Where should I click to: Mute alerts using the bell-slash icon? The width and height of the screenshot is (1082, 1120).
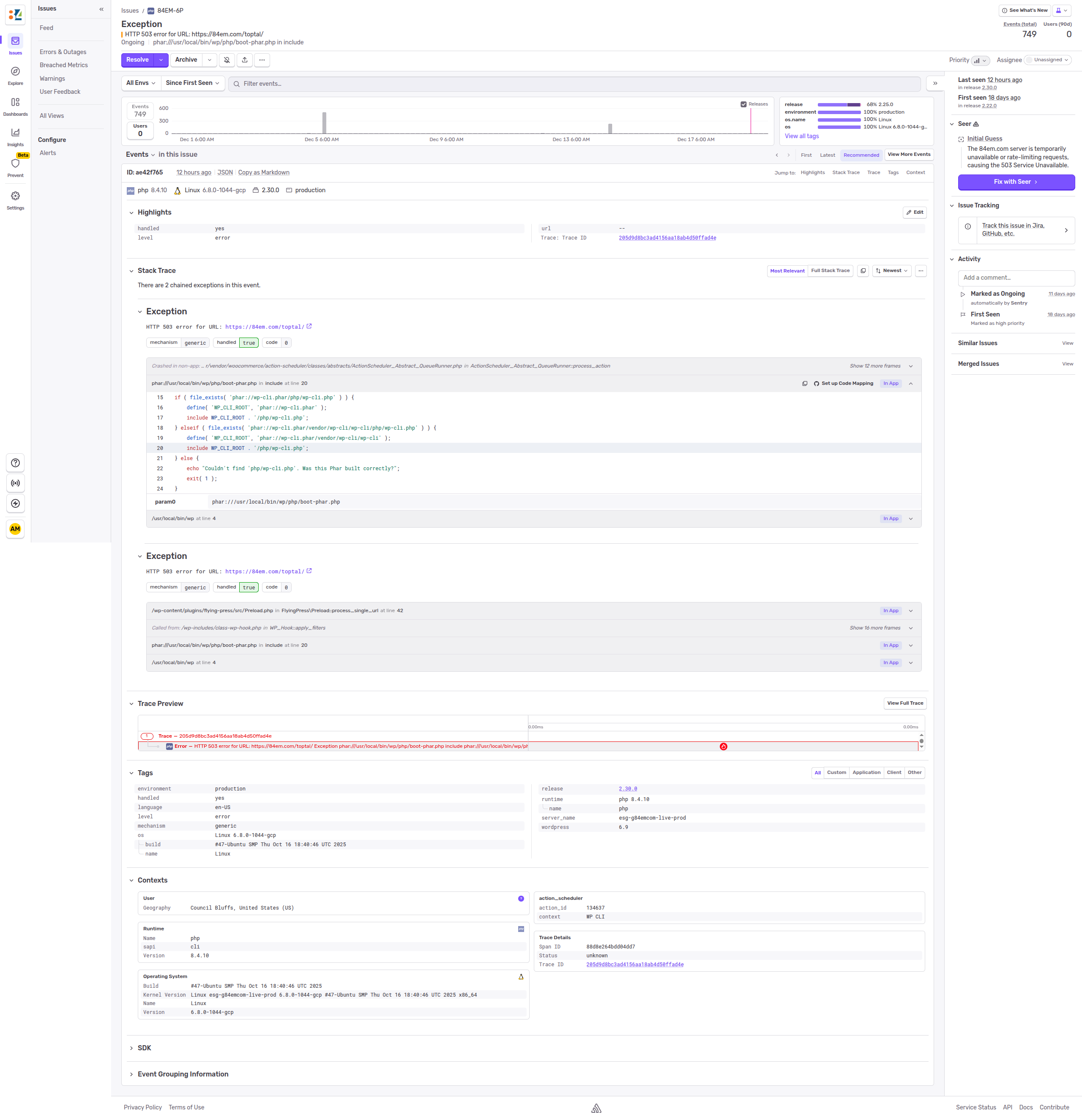pos(227,60)
